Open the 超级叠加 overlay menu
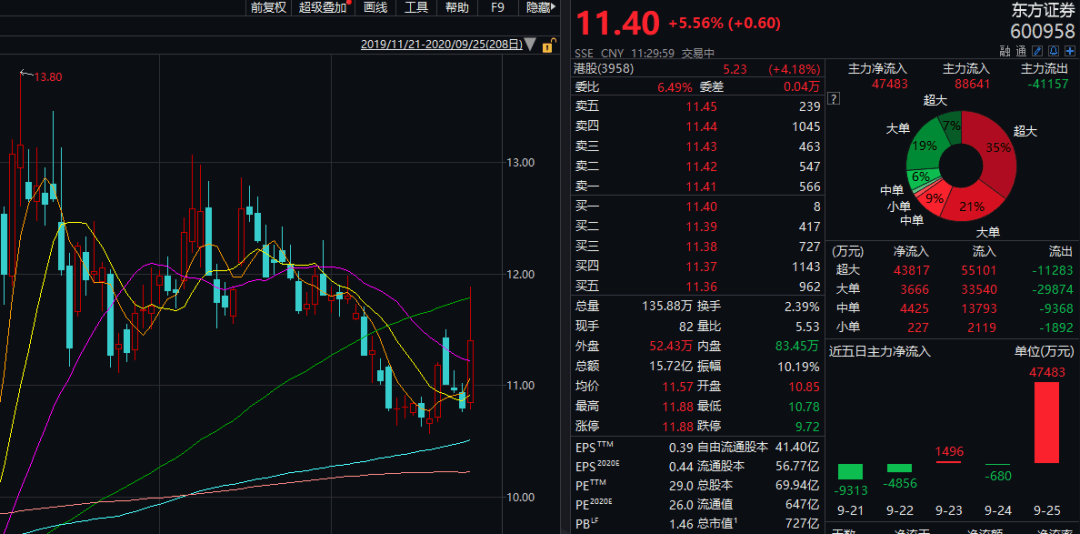This screenshot has width=1080, height=534. click(324, 8)
